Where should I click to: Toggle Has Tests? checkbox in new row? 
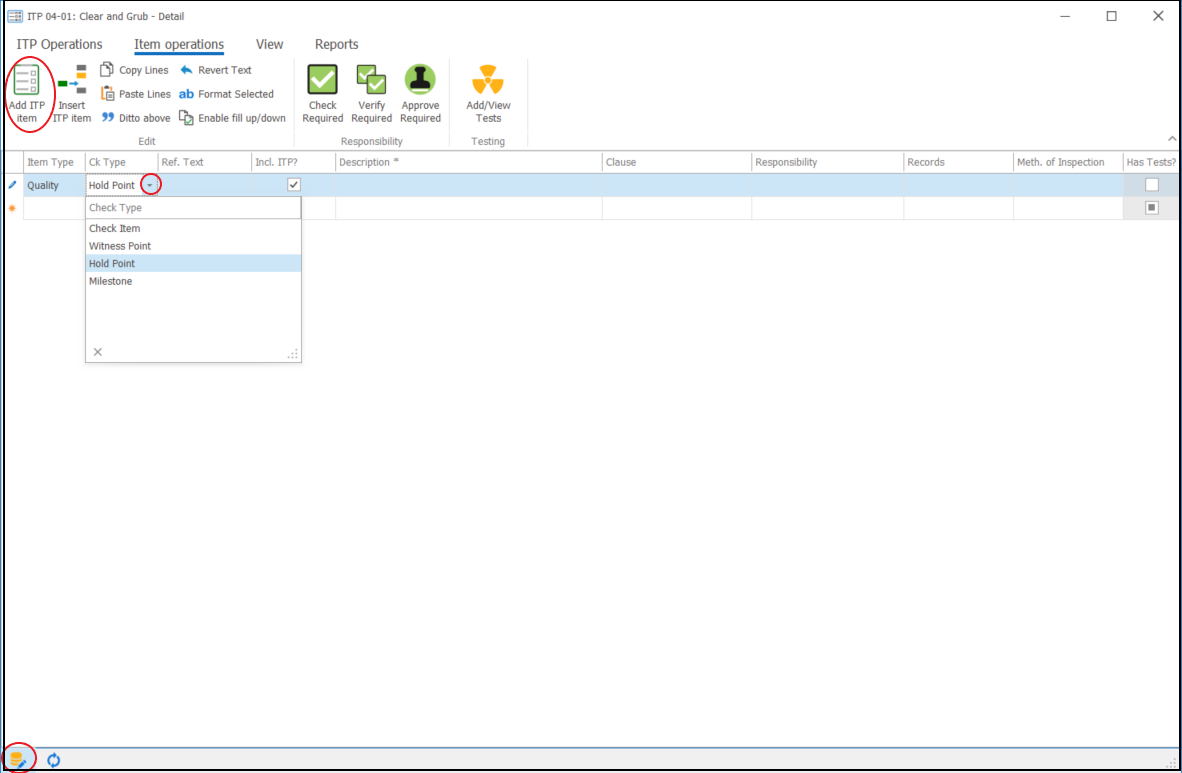pos(1151,208)
